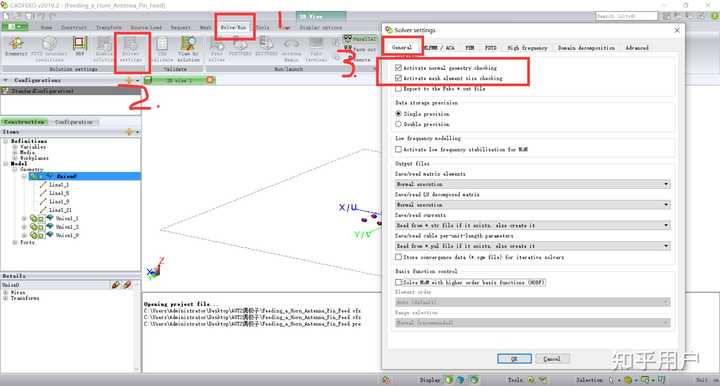Launch POSTFEKO from the ribbon

(x=240, y=47)
